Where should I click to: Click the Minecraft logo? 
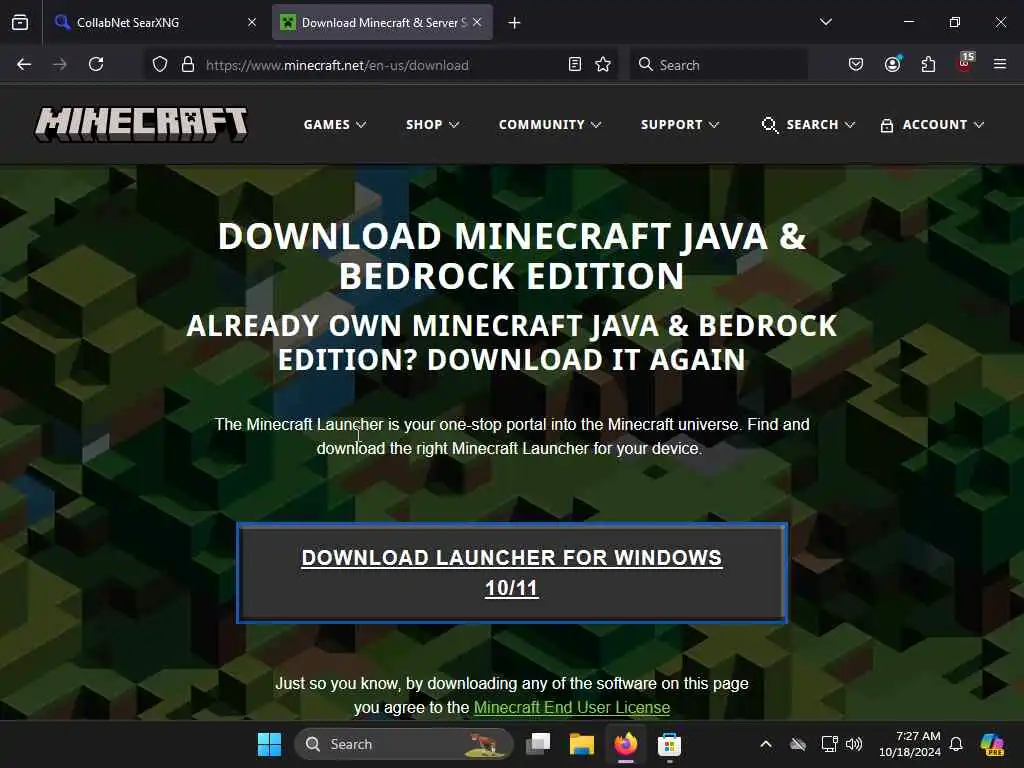point(141,124)
